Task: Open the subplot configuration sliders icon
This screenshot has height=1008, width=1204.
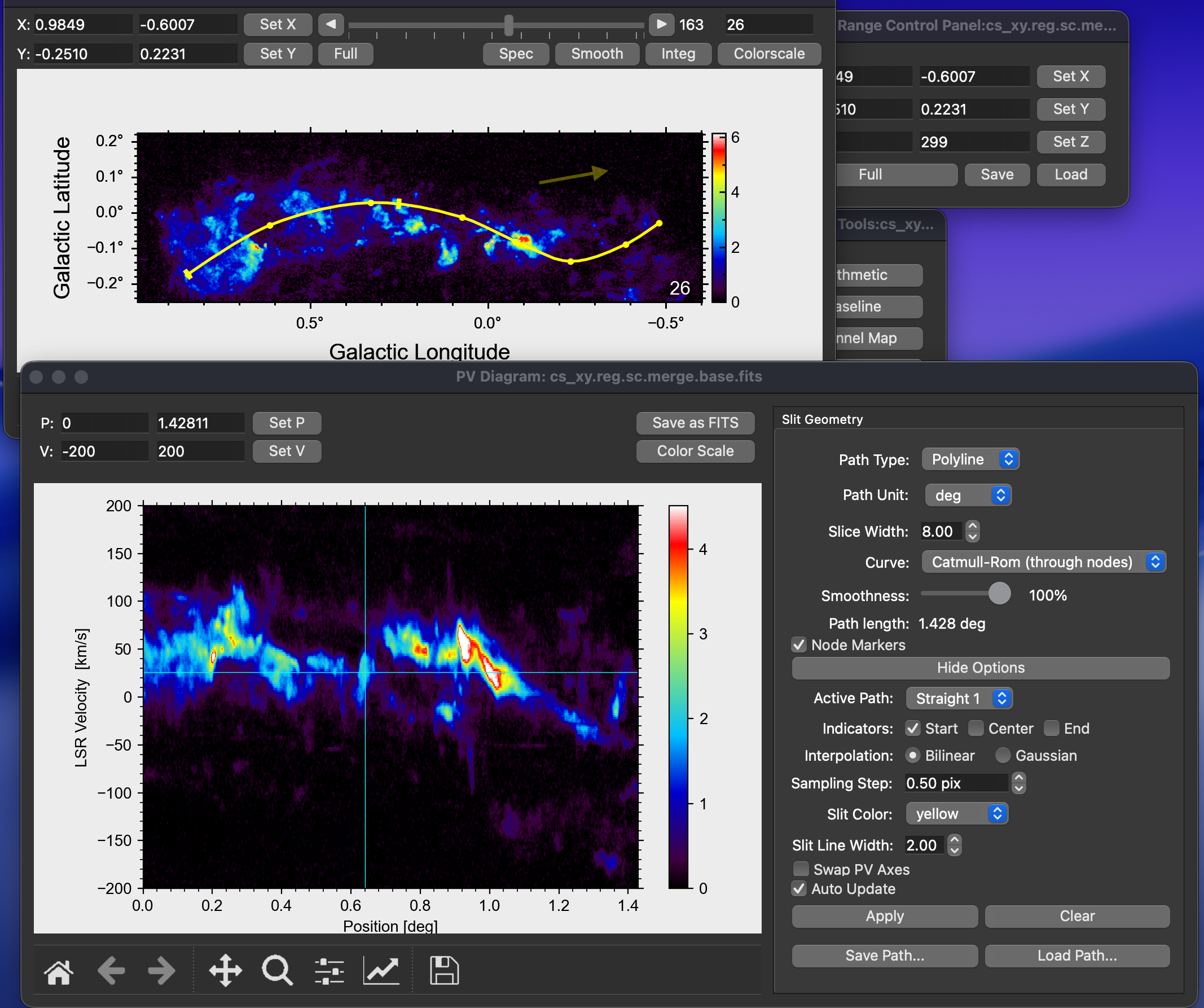Action: [x=329, y=971]
